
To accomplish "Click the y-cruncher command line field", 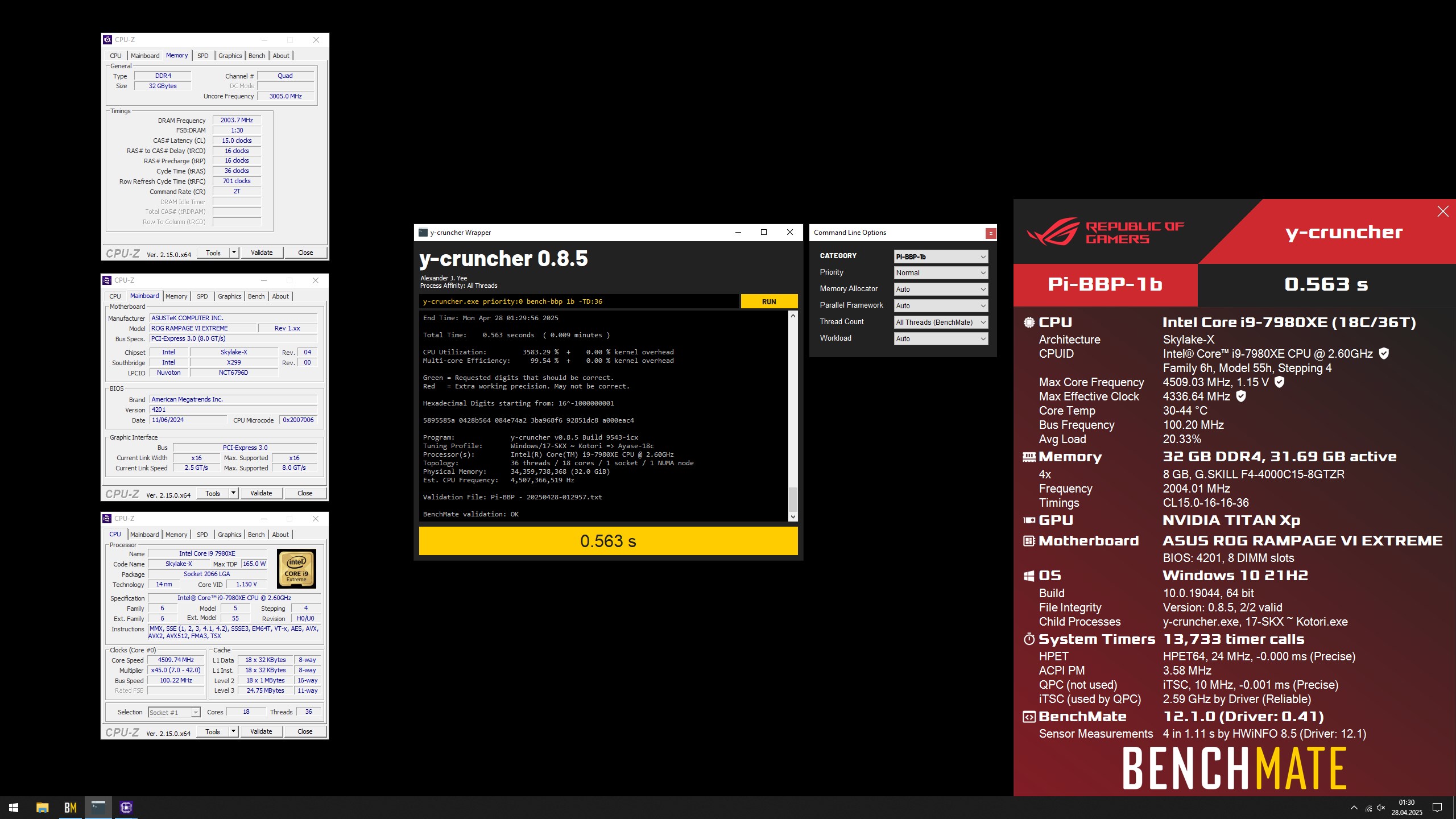I will (x=579, y=301).
